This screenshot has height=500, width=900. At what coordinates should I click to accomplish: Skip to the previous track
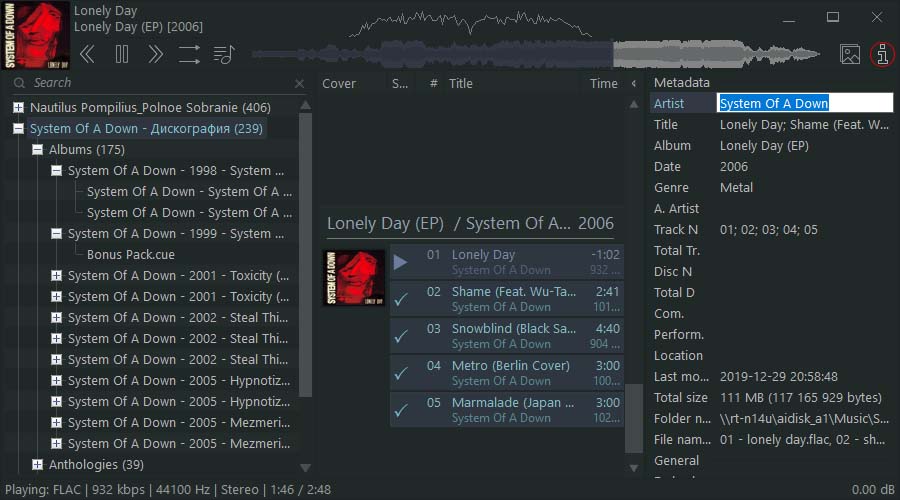(x=88, y=55)
